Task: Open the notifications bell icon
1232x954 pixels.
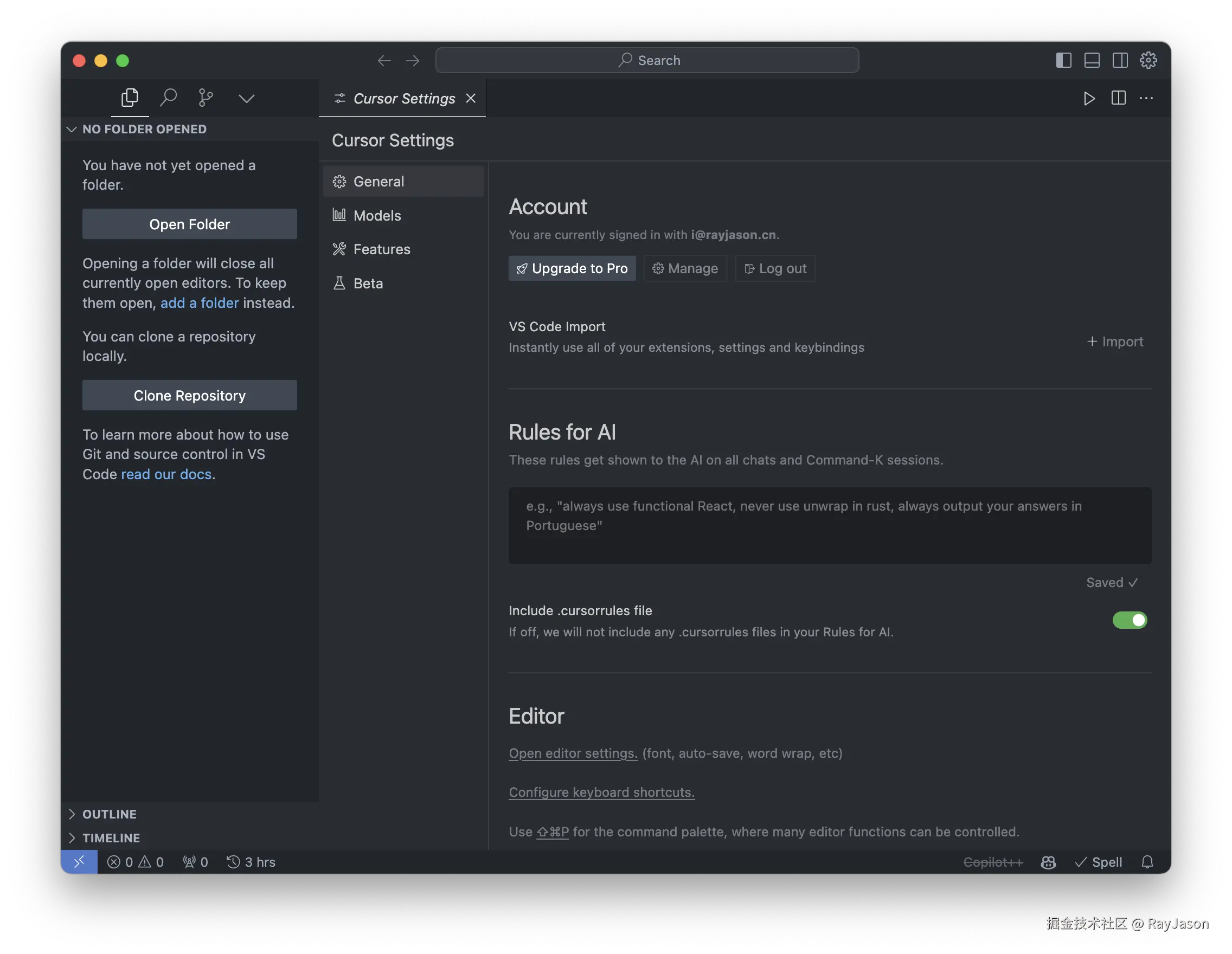Action: [x=1147, y=862]
